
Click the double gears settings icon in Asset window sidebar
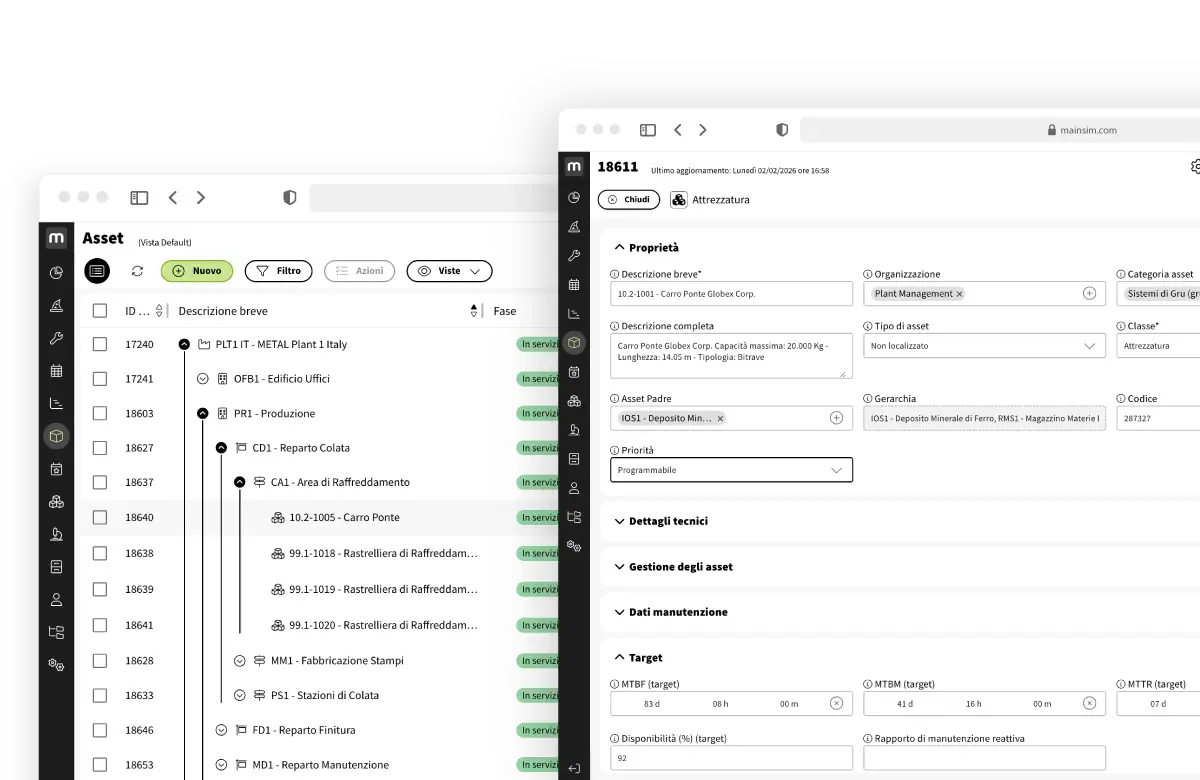(56, 665)
